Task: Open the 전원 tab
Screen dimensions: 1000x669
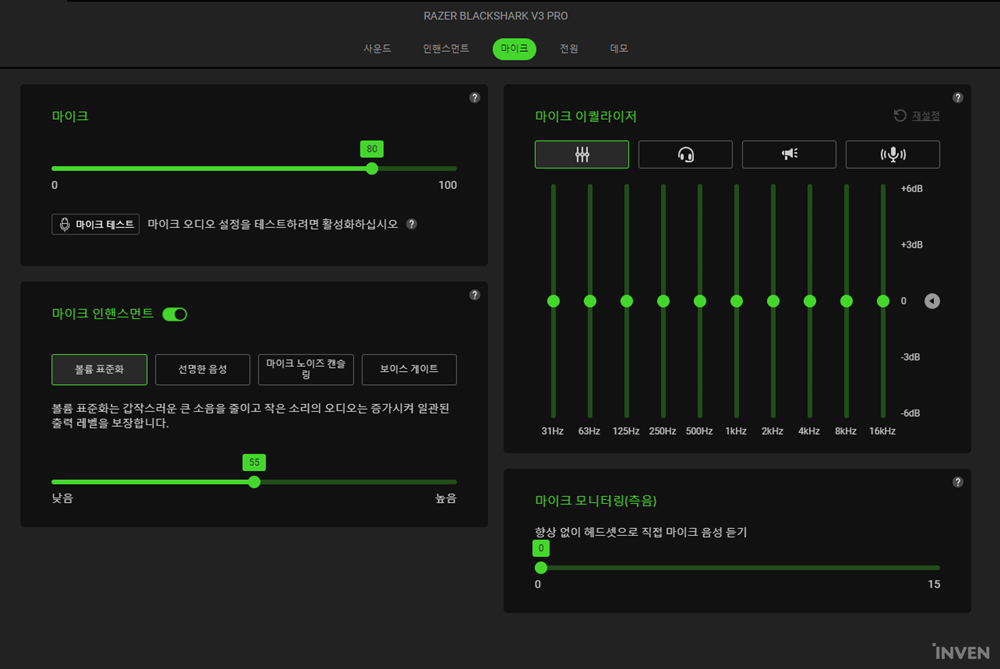Action: (x=569, y=48)
